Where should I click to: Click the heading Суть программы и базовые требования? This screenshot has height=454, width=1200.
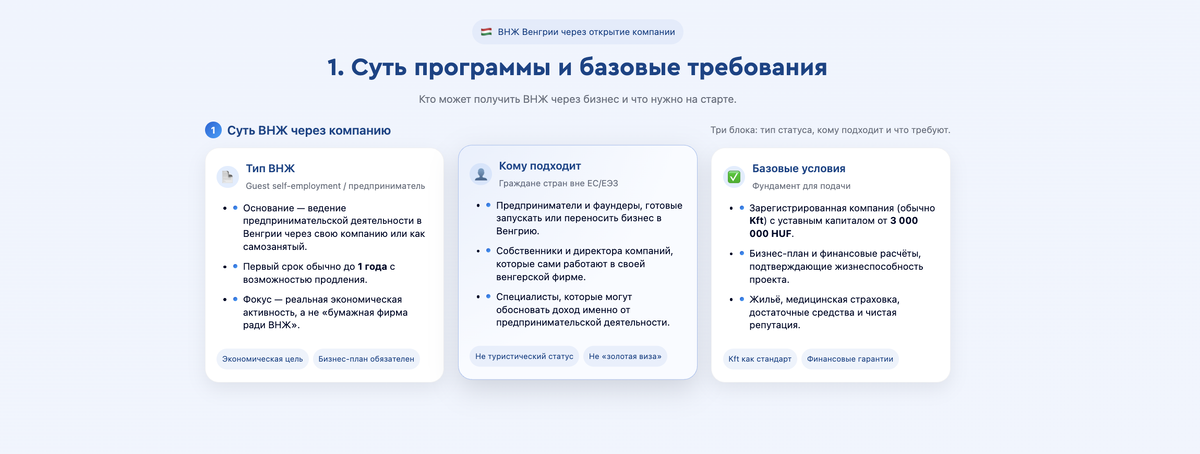click(577, 68)
